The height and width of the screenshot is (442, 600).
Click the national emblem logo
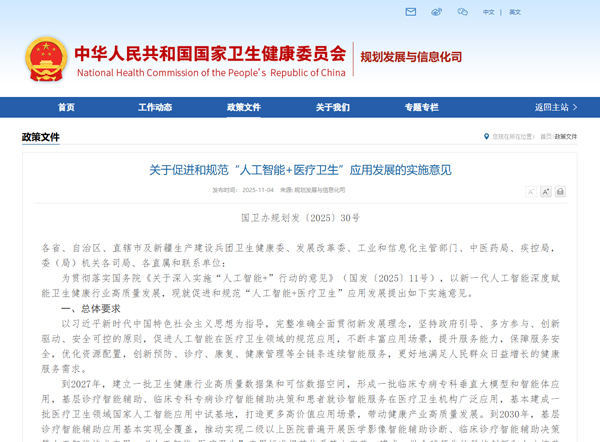(46, 59)
